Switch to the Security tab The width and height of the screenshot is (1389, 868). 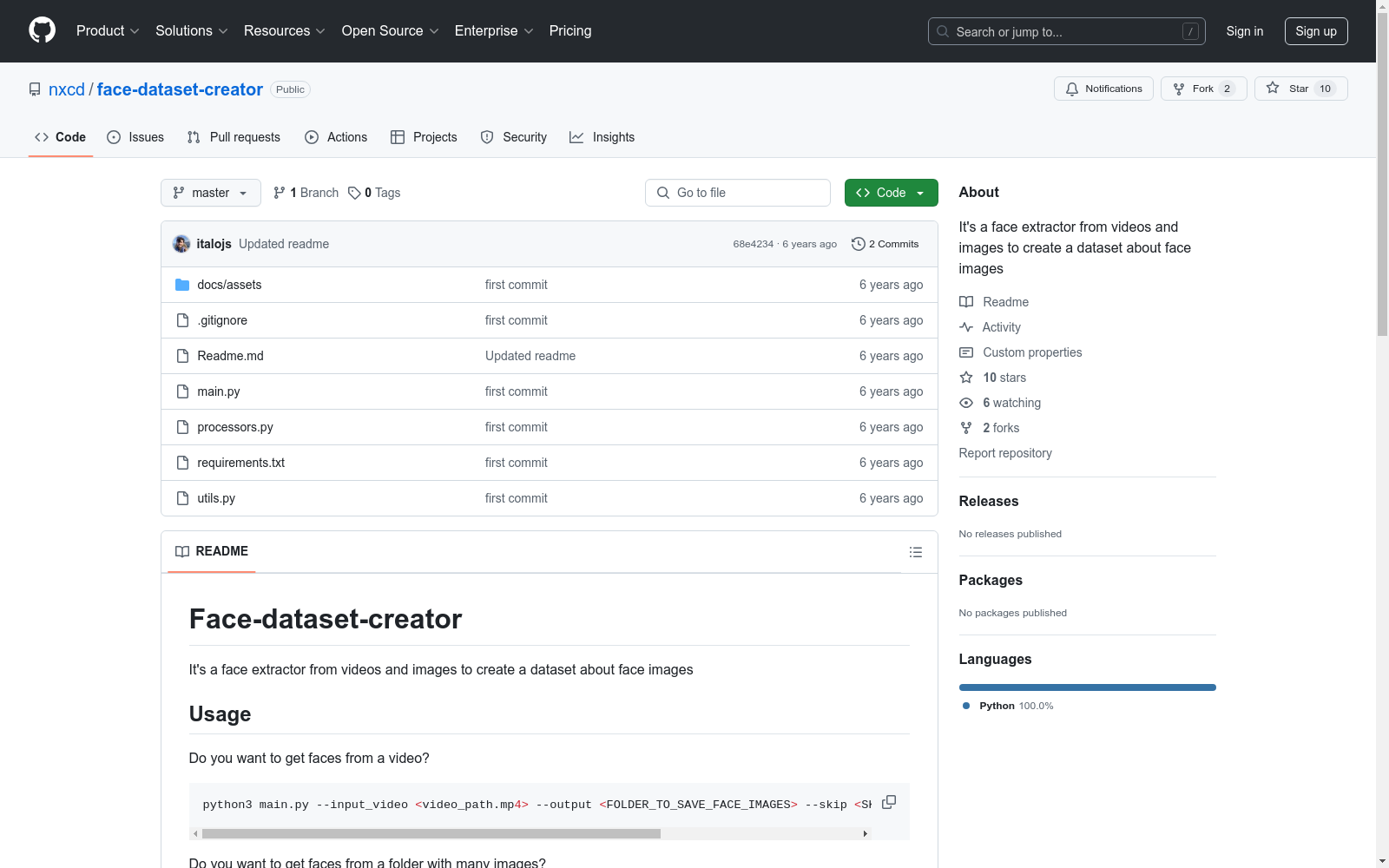[514, 137]
